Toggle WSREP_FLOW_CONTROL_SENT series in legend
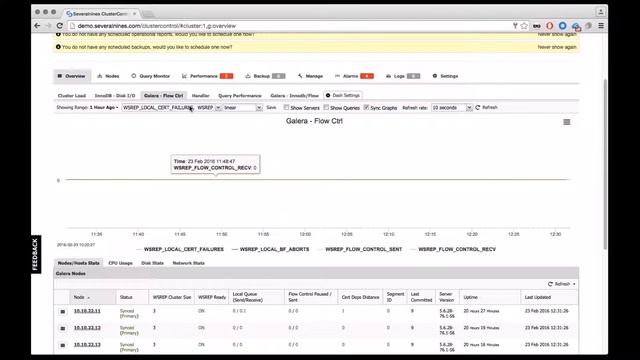 [x=360, y=249]
